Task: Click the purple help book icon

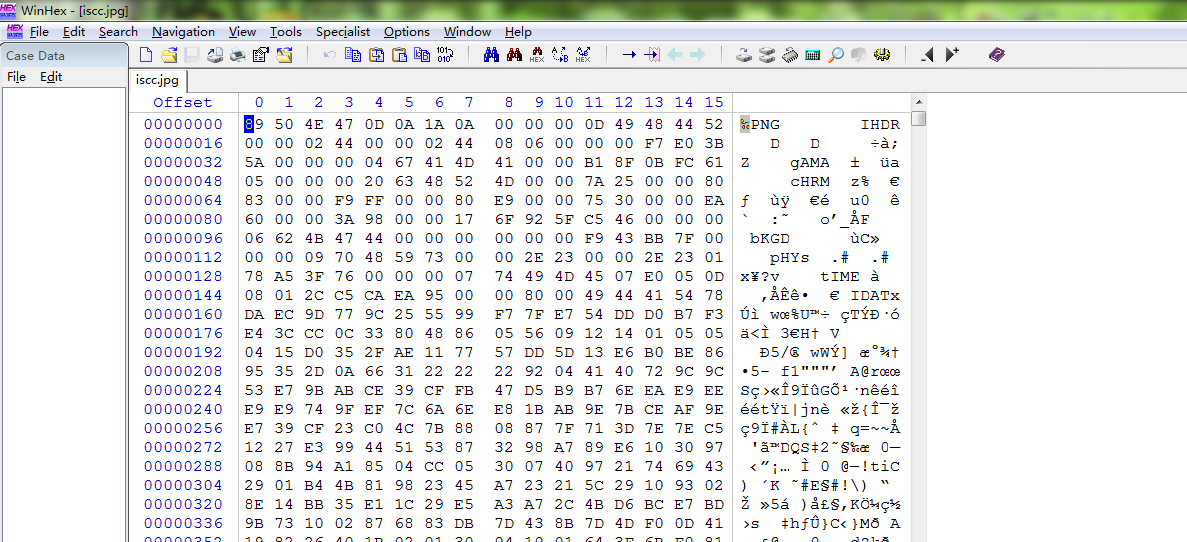Action: click(x=996, y=55)
